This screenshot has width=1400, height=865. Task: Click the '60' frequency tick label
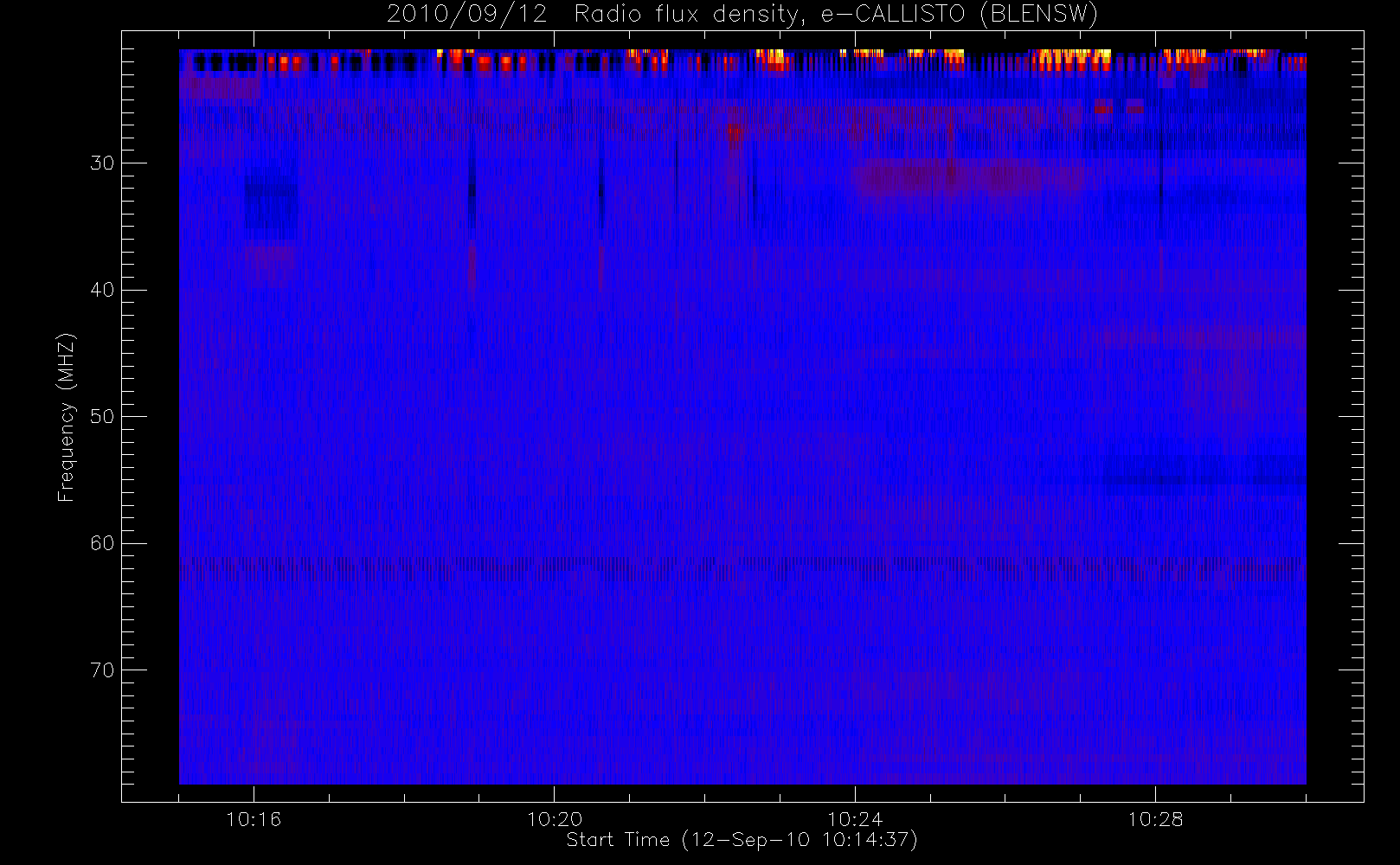[102, 543]
